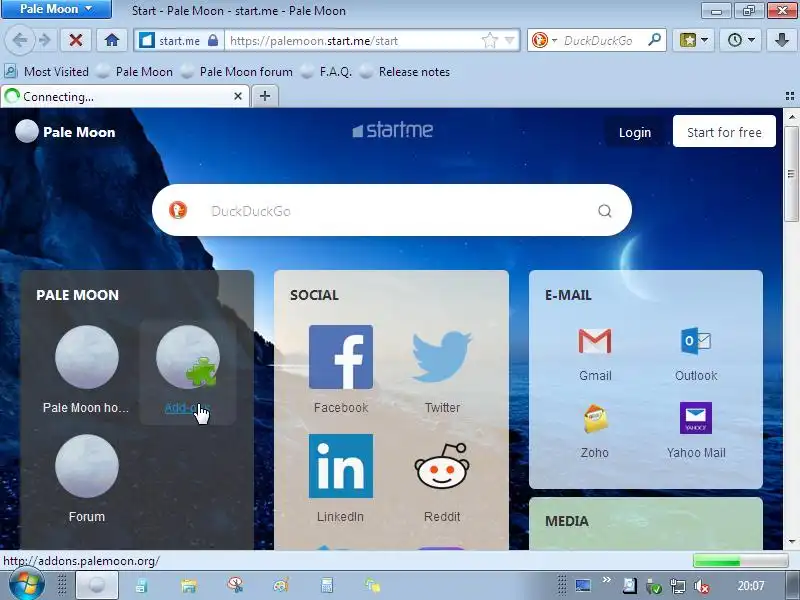Click the start.me logo
The width and height of the screenshot is (800, 600).
tap(392, 130)
